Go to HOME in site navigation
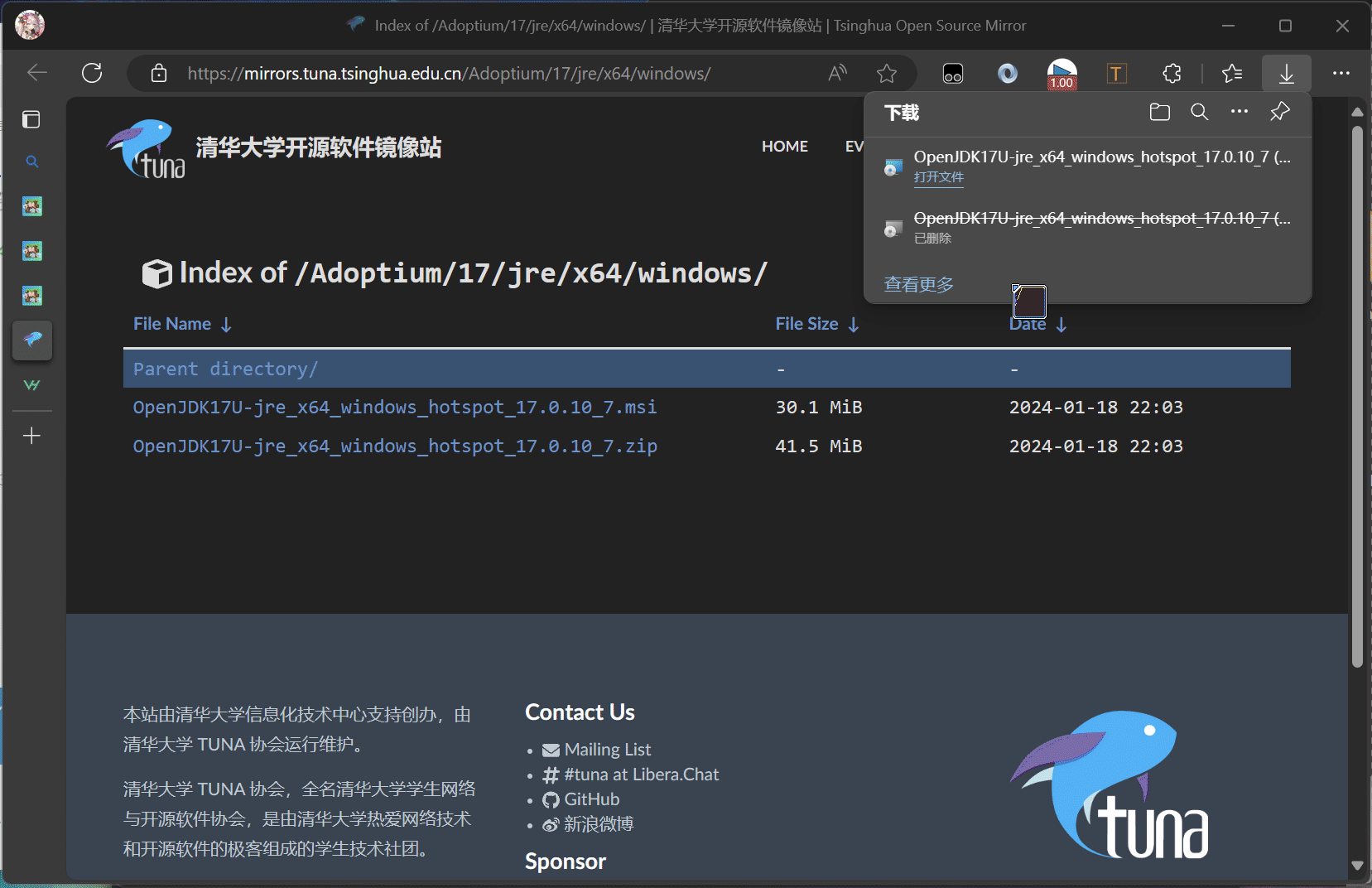Image resolution: width=1372 pixels, height=888 pixels. (x=784, y=147)
